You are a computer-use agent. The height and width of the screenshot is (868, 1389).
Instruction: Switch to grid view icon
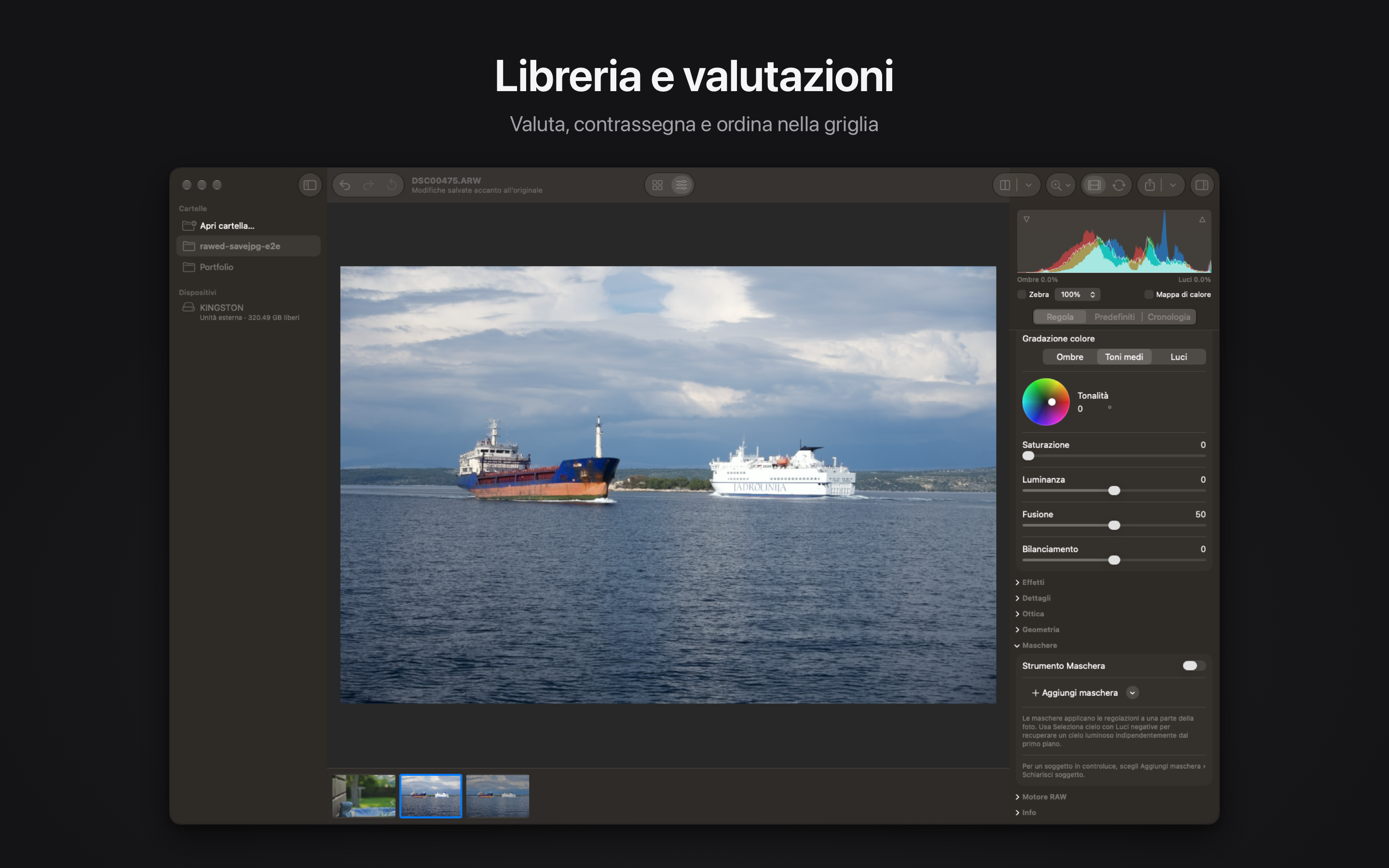tap(658, 185)
